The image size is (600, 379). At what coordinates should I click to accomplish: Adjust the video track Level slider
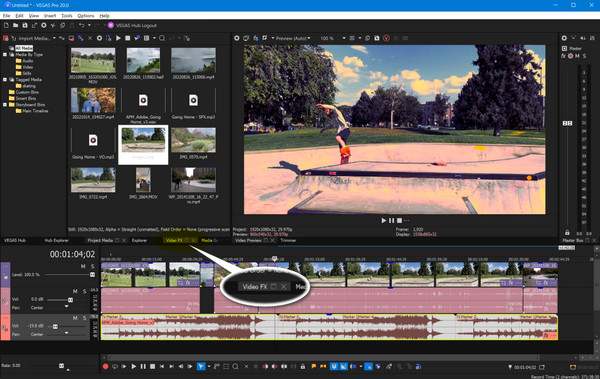pyautogui.click(x=92, y=274)
